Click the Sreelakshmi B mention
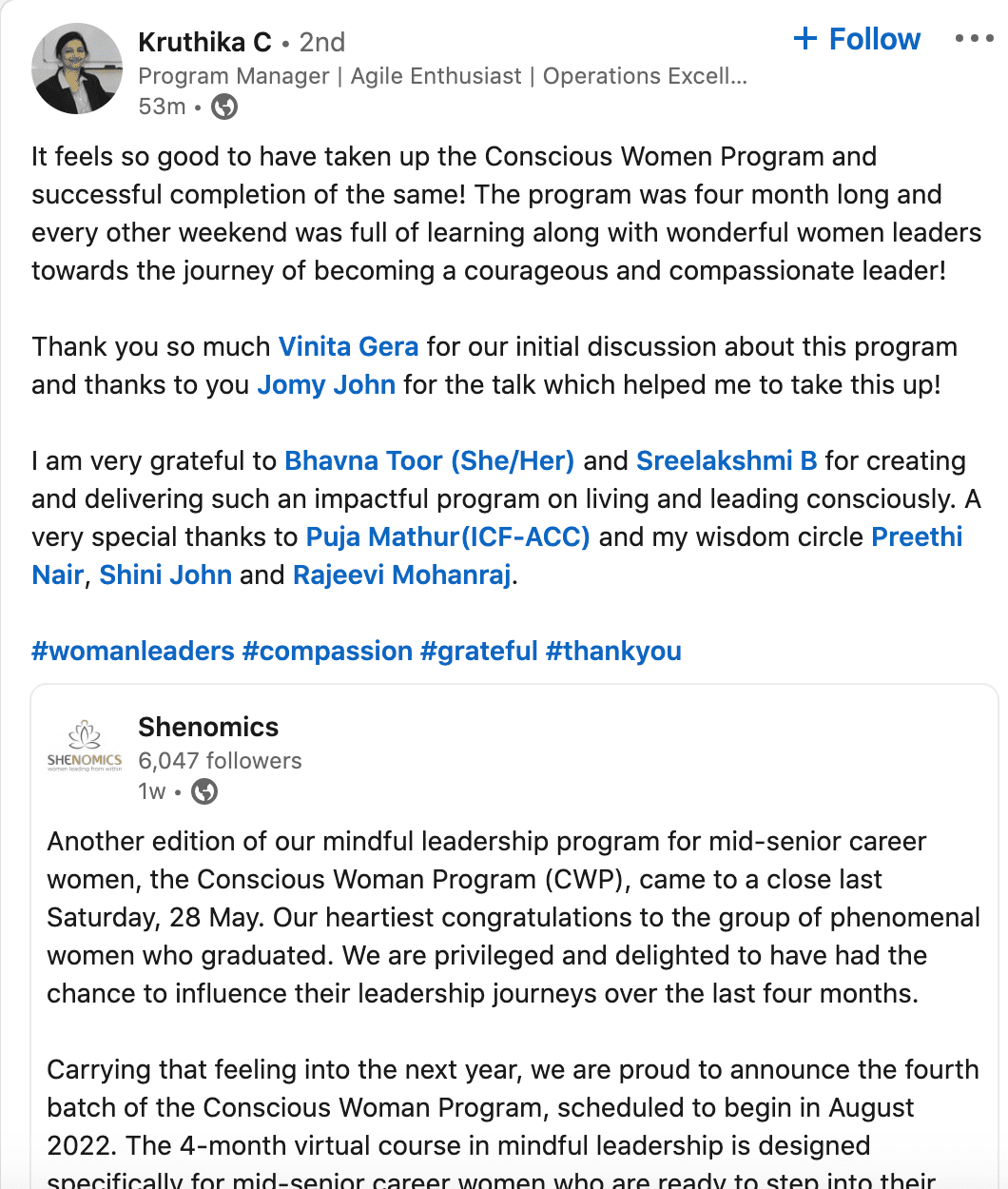The height and width of the screenshot is (1189, 1008). click(727, 460)
